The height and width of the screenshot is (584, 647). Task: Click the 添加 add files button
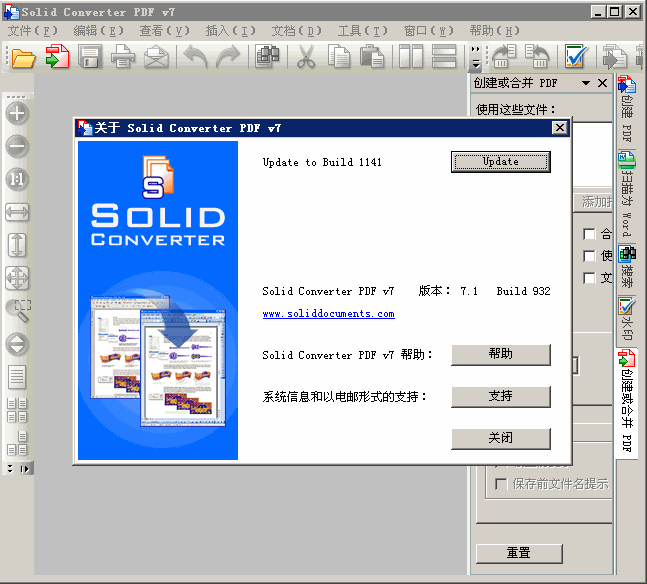[595, 202]
